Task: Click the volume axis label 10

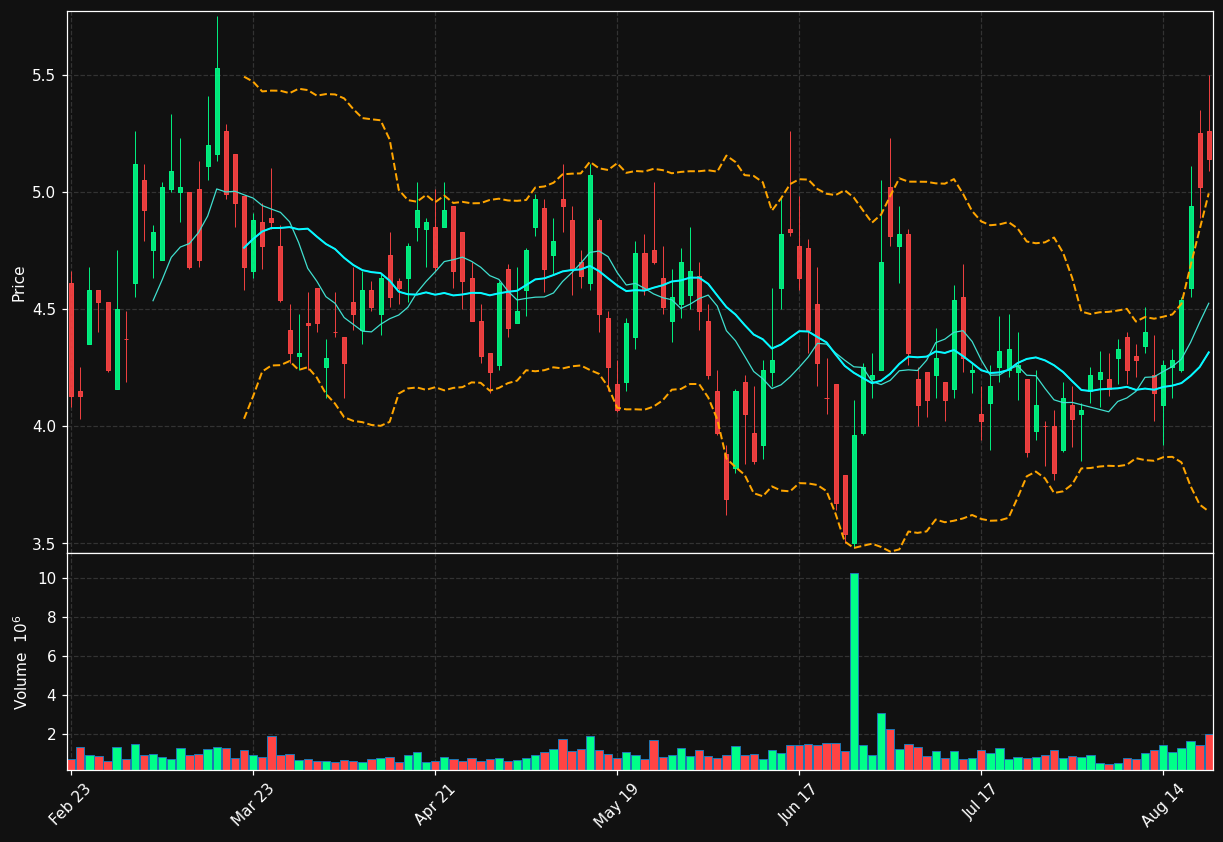Action: click(49, 579)
